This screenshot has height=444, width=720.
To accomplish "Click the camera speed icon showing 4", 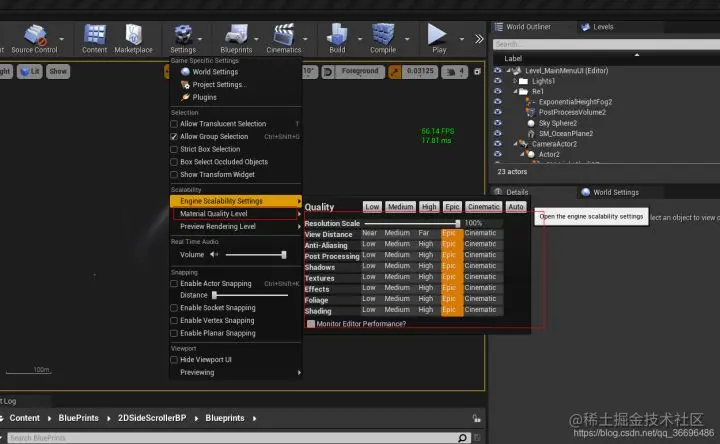I will 455,72.
